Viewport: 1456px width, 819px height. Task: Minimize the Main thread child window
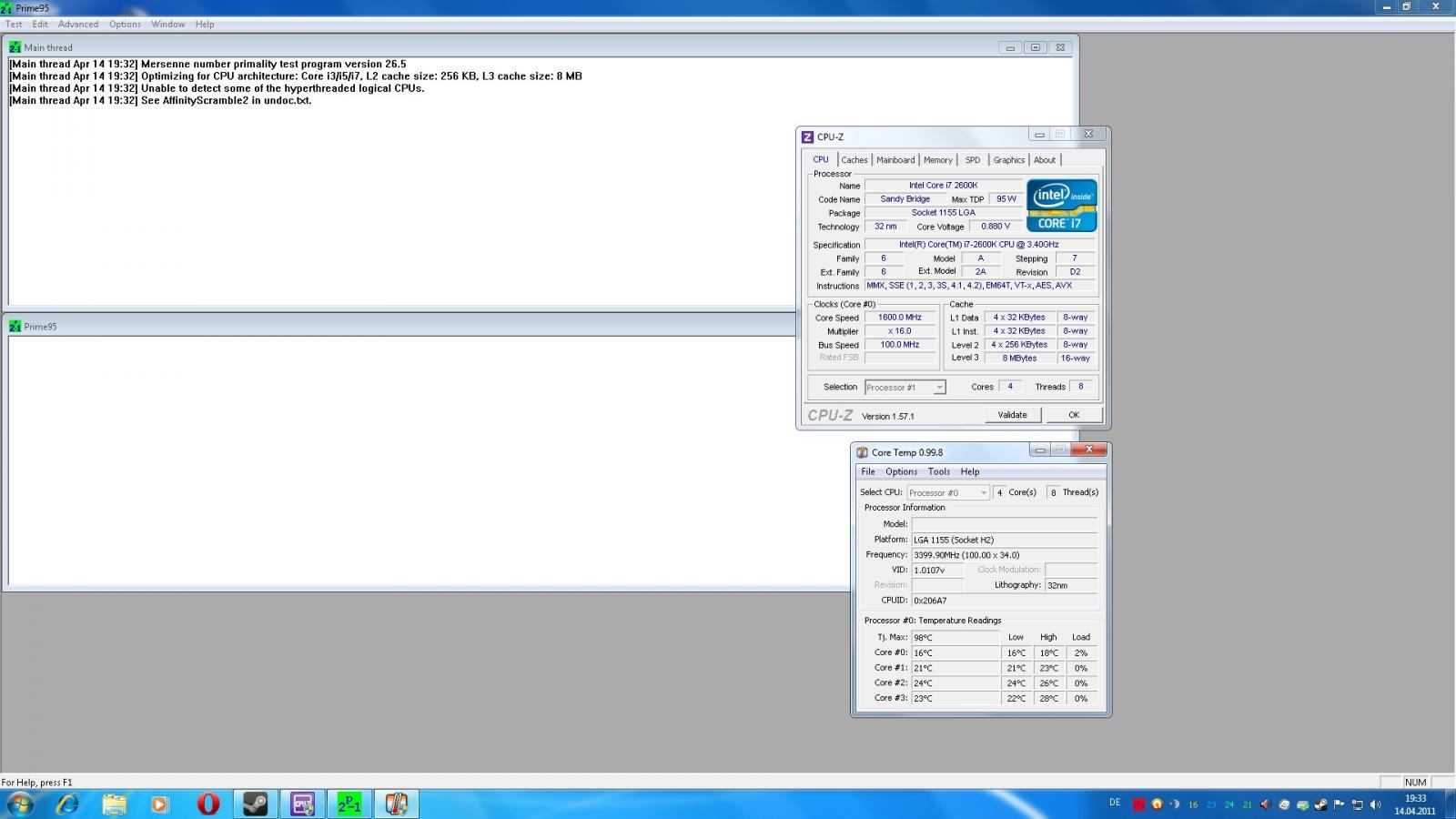coord(1010,47)
